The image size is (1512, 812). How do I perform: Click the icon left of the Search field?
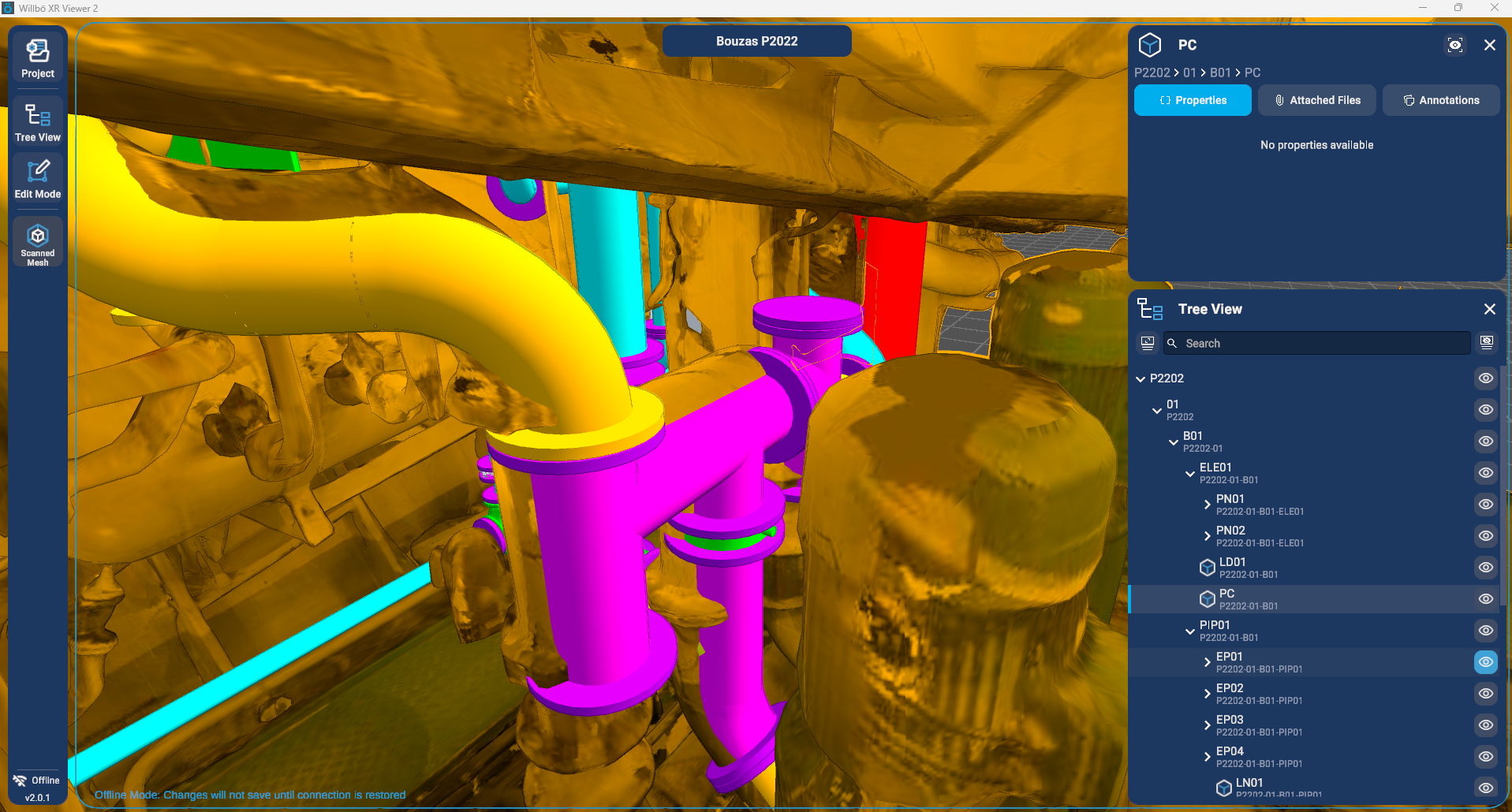tap(1148, 343)
